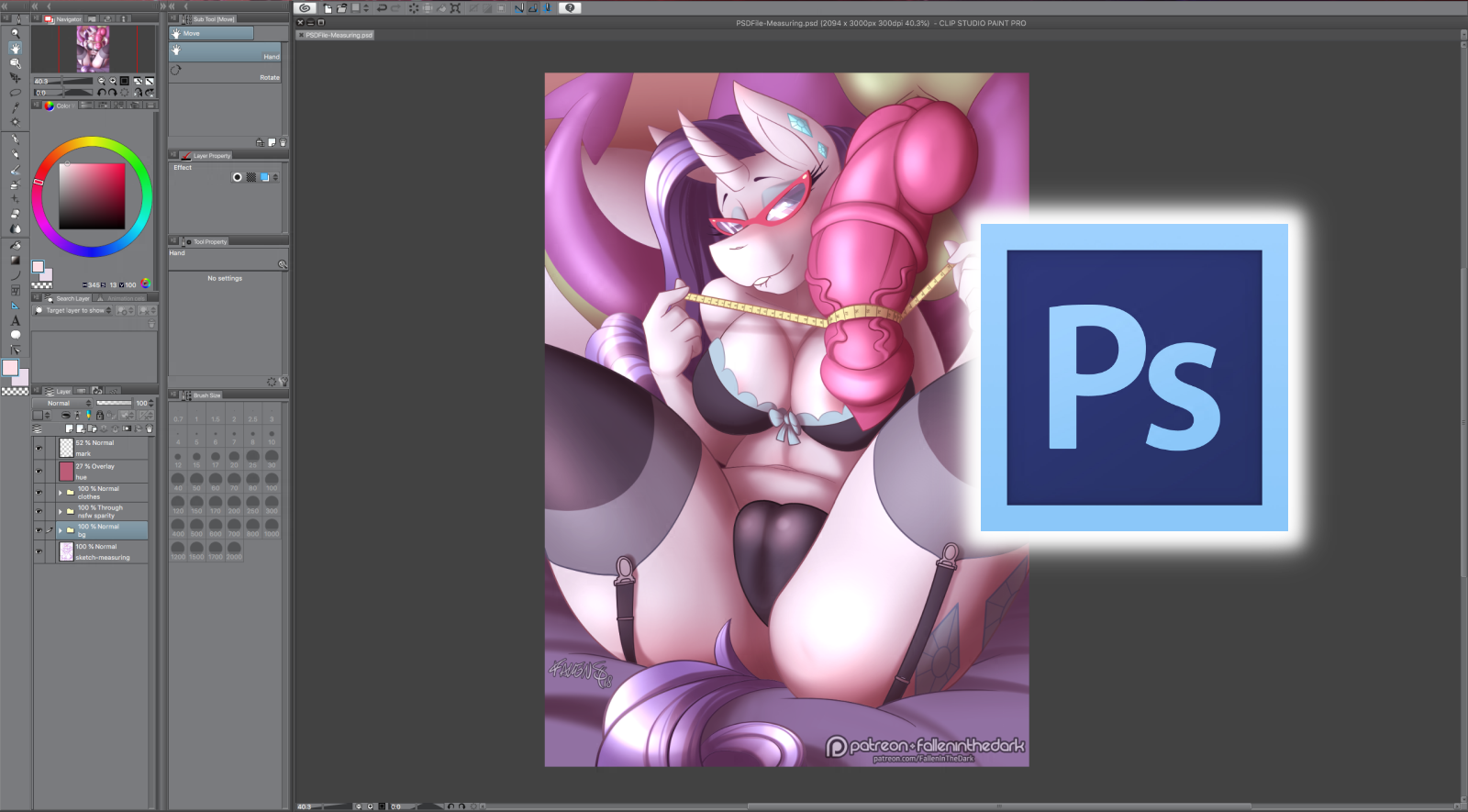Click the Undo arrow icon
Image resolution: width=1468 pixels, height=812 pixels.
pos(382,8)
